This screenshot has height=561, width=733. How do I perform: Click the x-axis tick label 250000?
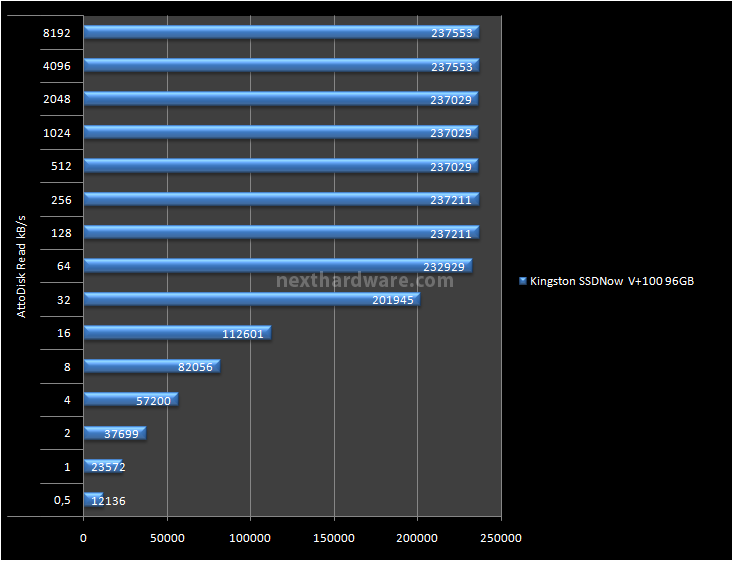pyautogui.click(x=501, y=539)
